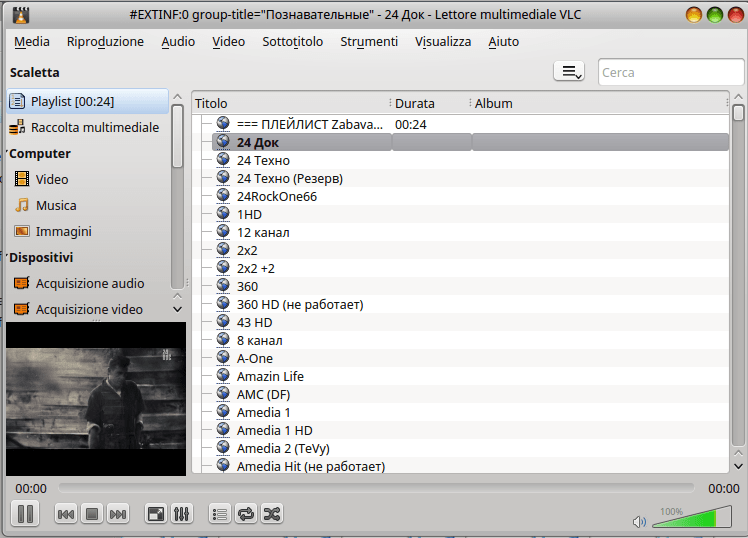Open the Aiuto menu

[503, 42]
